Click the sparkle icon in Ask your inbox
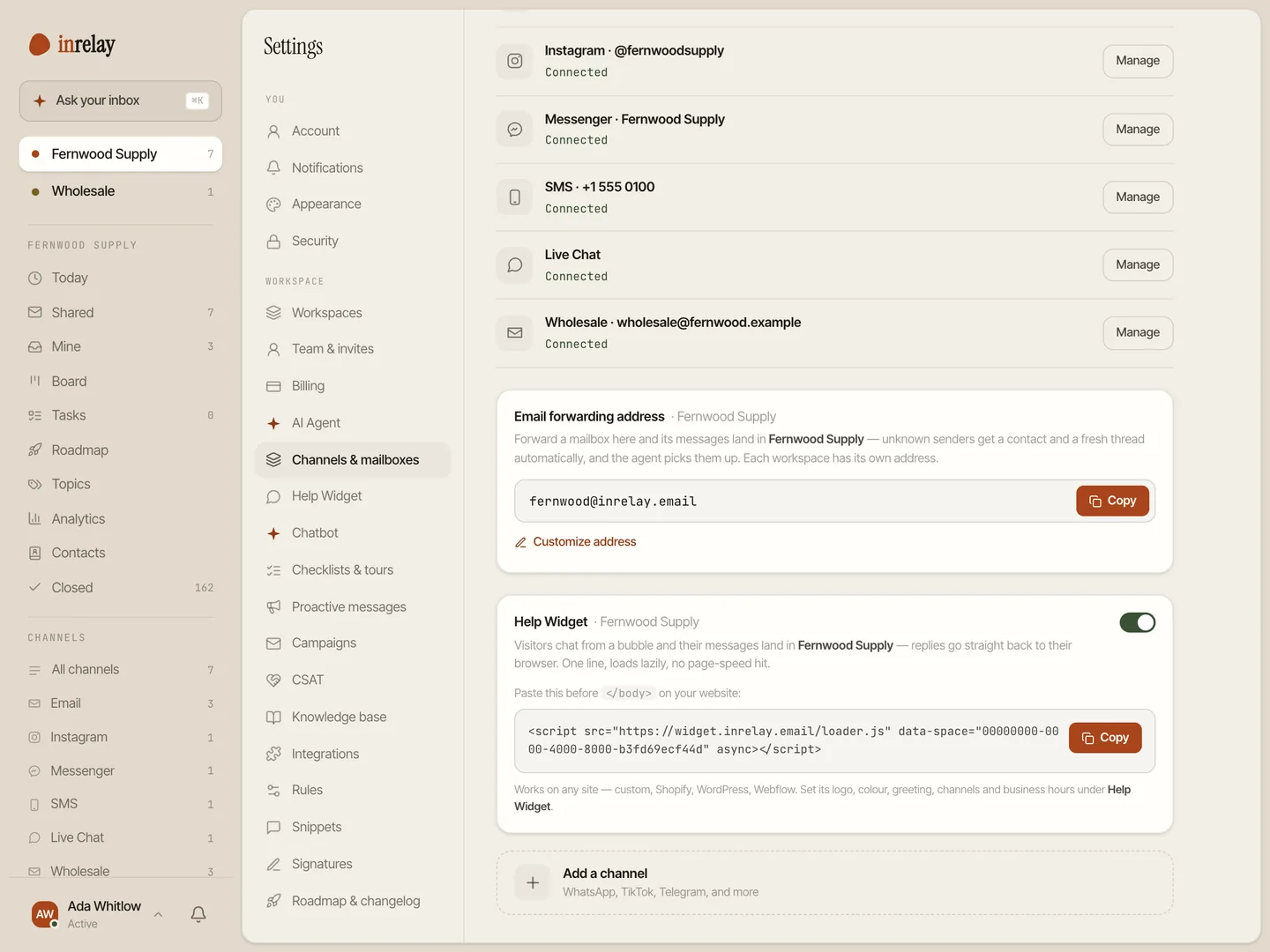Screen dimensions: 1270x952 point(40,101)
